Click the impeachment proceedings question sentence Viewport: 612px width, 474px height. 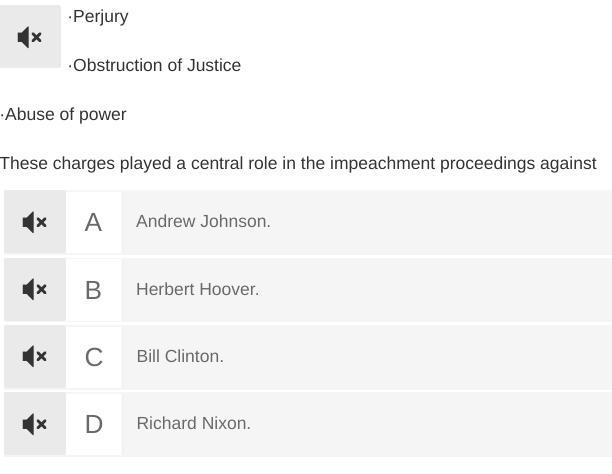(298, 163)
